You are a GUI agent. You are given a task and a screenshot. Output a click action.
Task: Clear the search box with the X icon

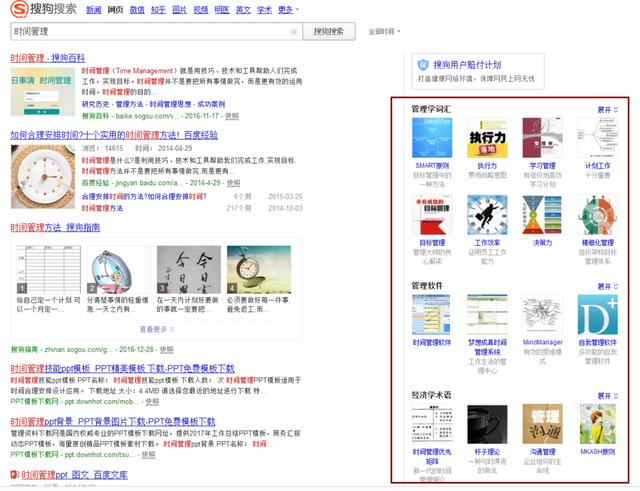click(293, 32)
